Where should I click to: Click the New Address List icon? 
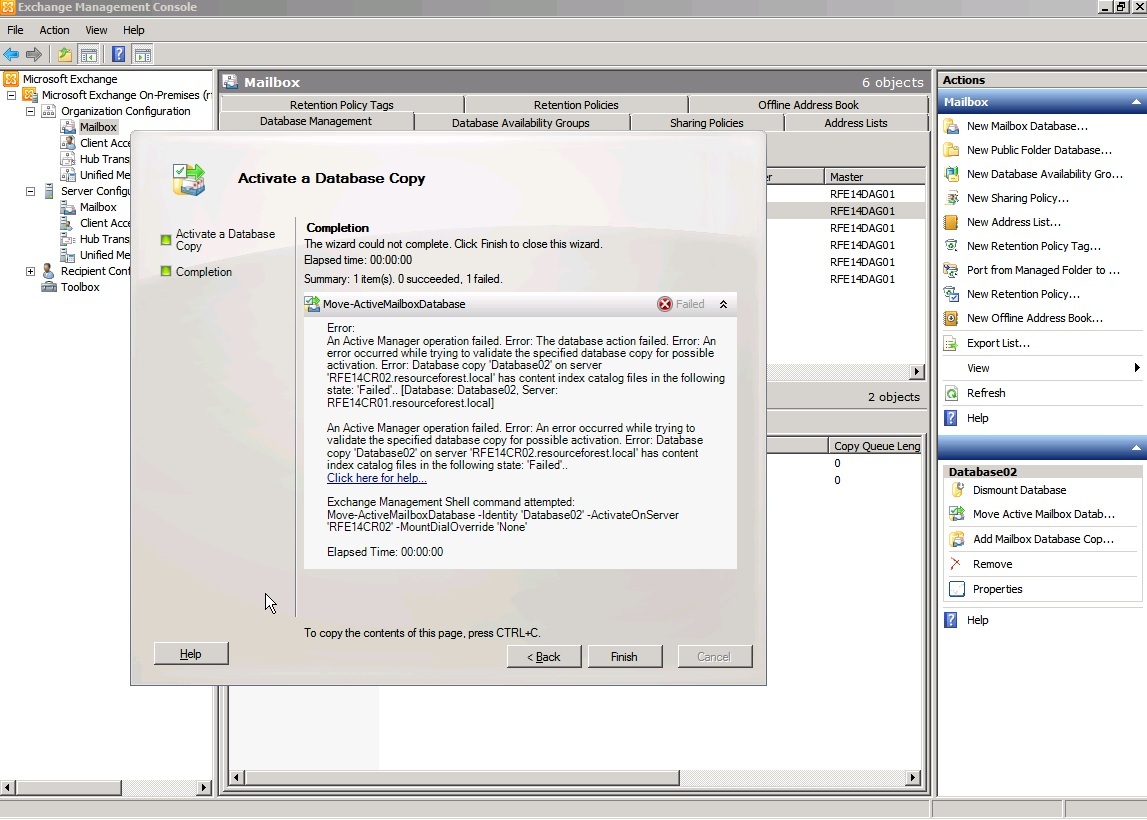click(x=951, y=222)
